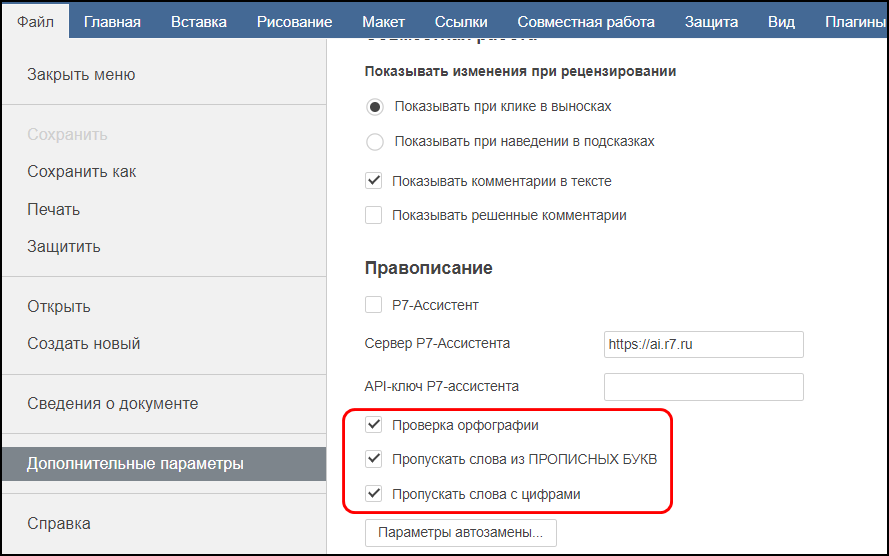889x556 pixels.
Task: Toggle Показывать комментарии в тексте checkbox
Action: [x=373, y=181]
